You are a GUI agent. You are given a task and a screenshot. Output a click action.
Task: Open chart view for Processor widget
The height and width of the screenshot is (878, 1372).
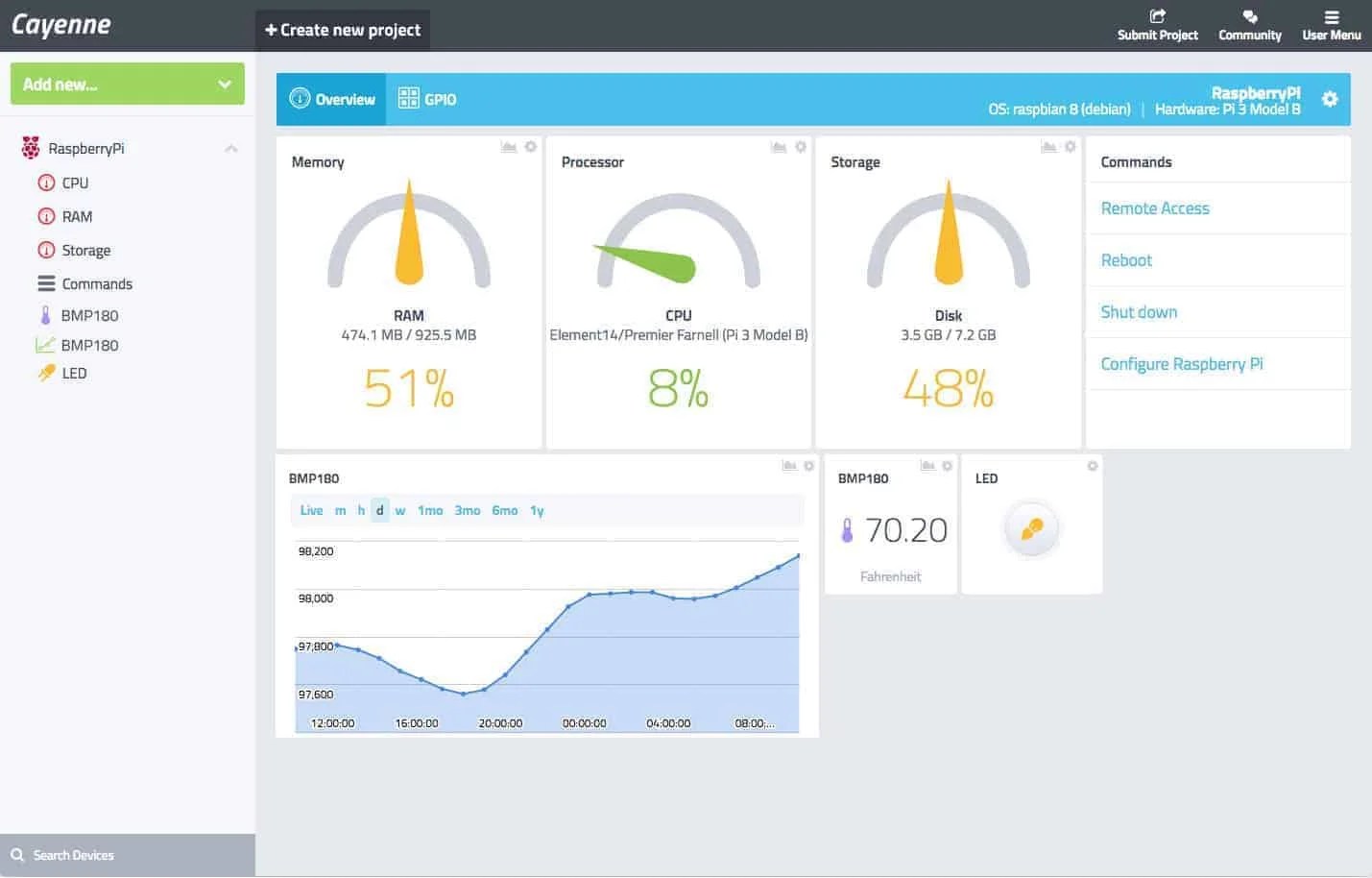(779, 147)
